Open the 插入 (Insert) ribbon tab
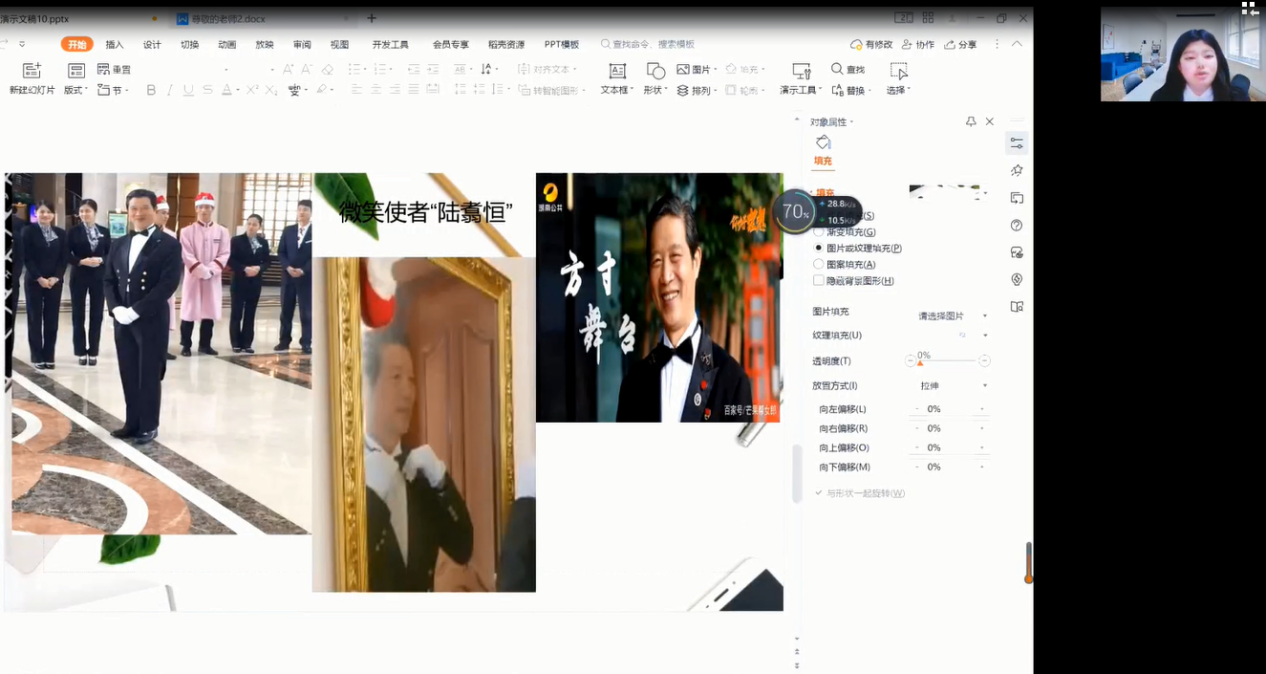This screenshot has height=674, width=1266. tap(114, 44)
